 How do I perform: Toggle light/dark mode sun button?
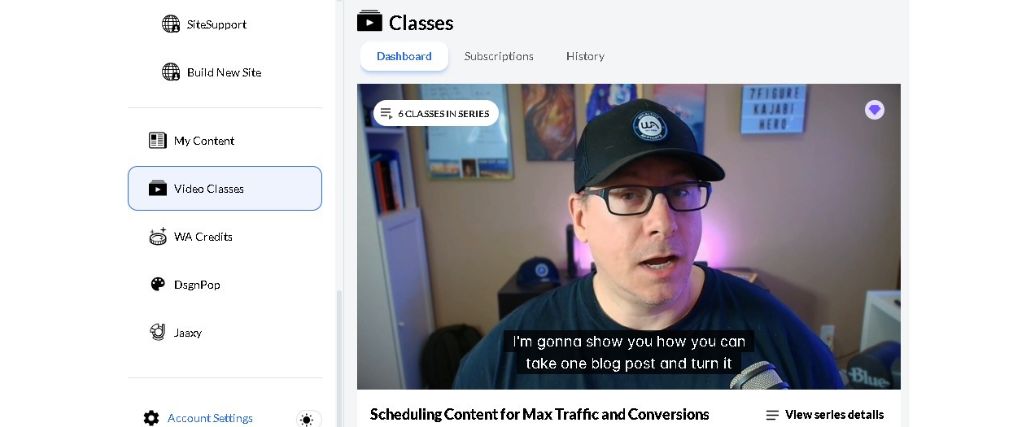coord(306,419)
